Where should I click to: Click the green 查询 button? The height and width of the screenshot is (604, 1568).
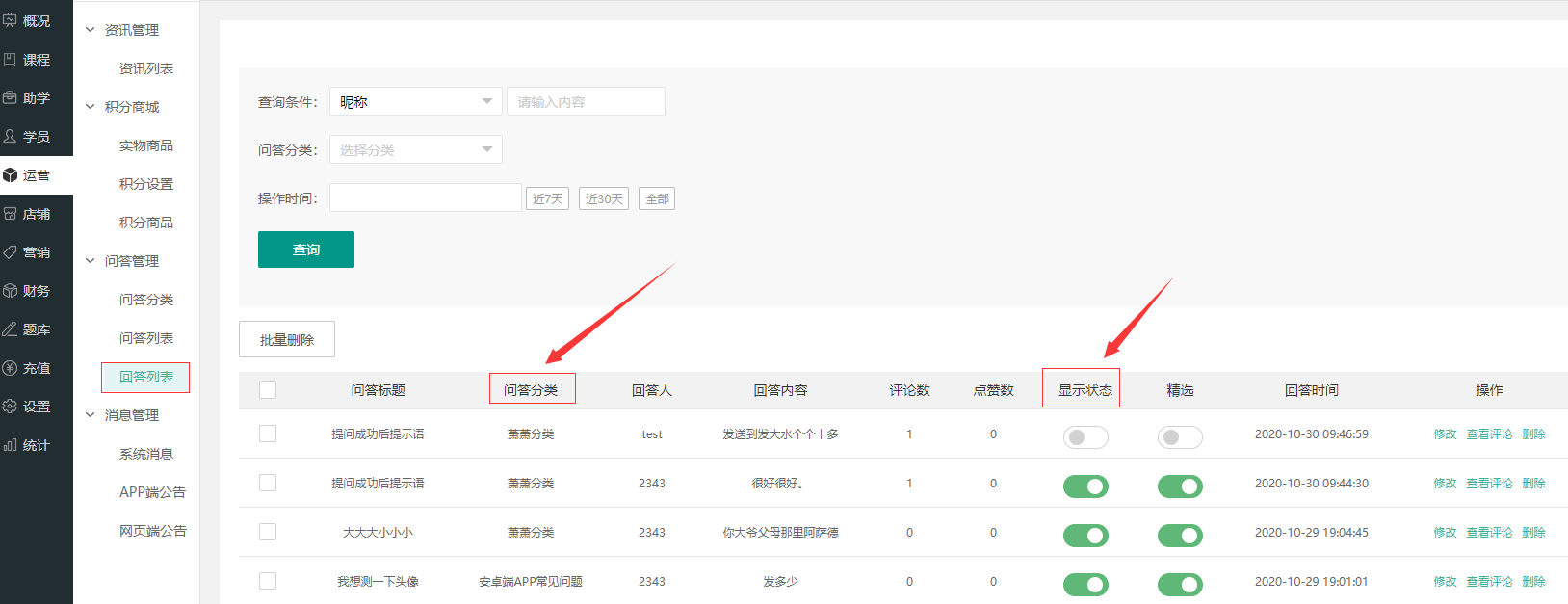[306, 249]
